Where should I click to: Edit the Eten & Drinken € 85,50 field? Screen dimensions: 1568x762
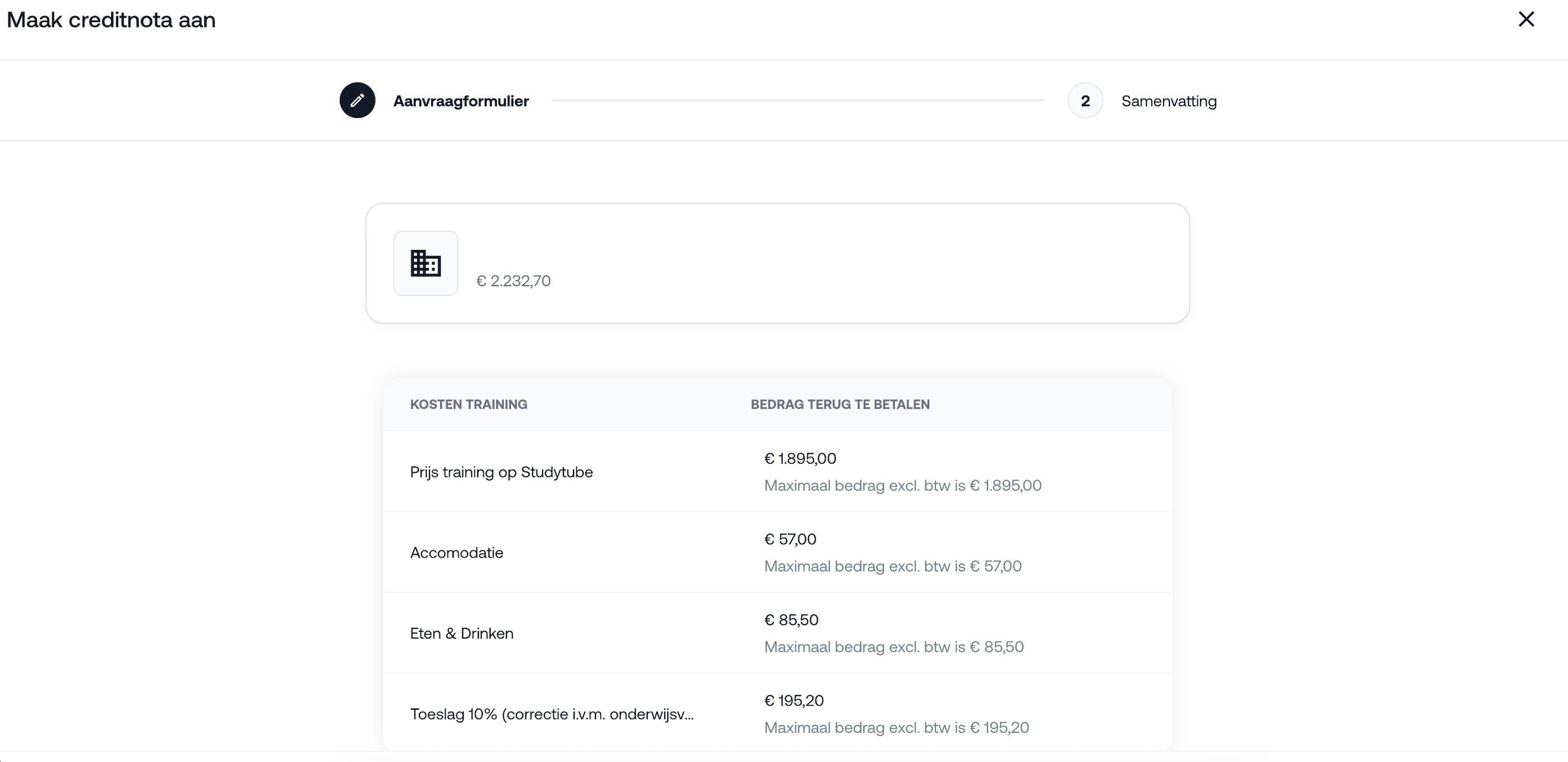point(791,620)
